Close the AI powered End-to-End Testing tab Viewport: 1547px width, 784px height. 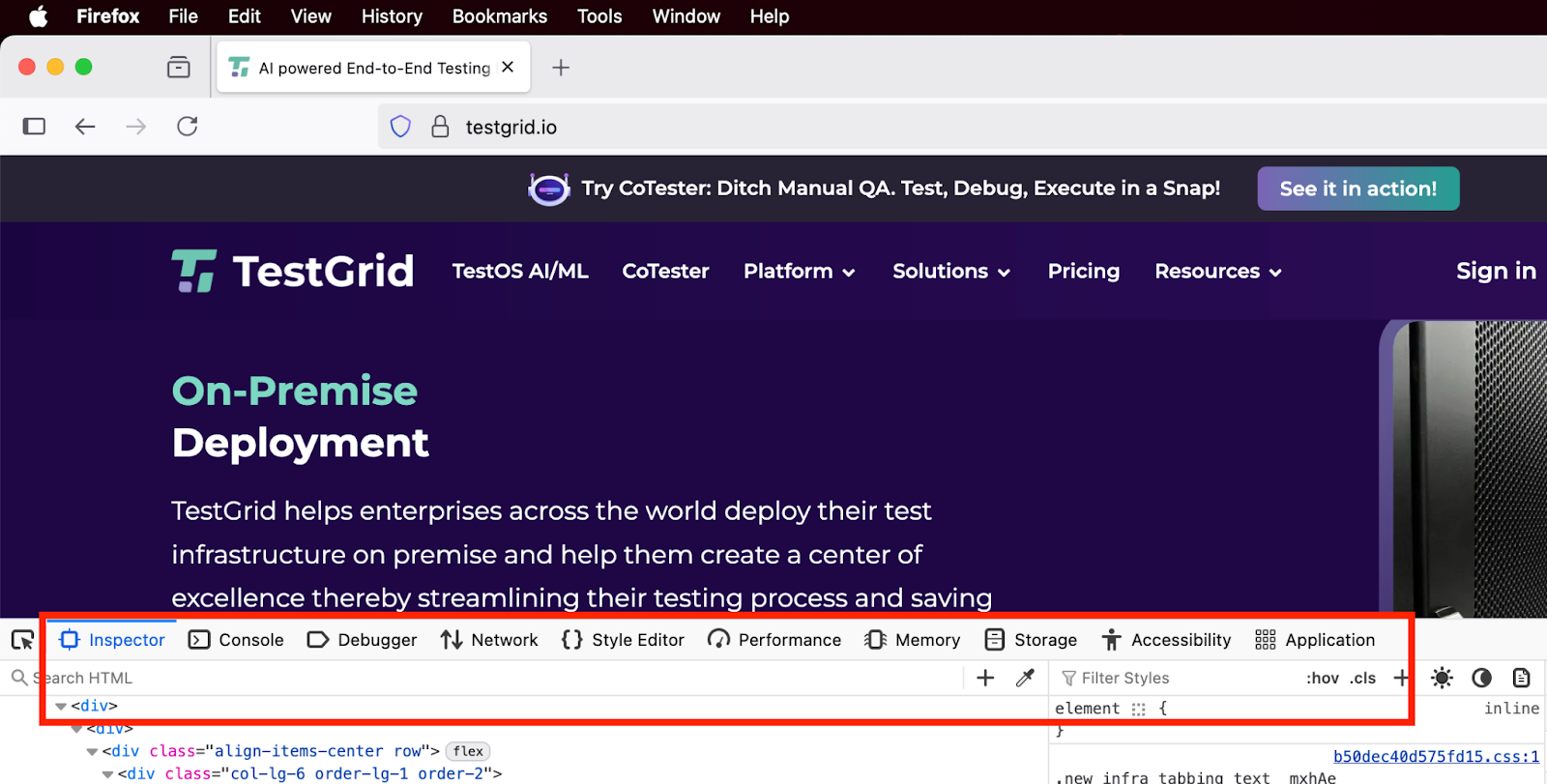click(x=508, y=67)
